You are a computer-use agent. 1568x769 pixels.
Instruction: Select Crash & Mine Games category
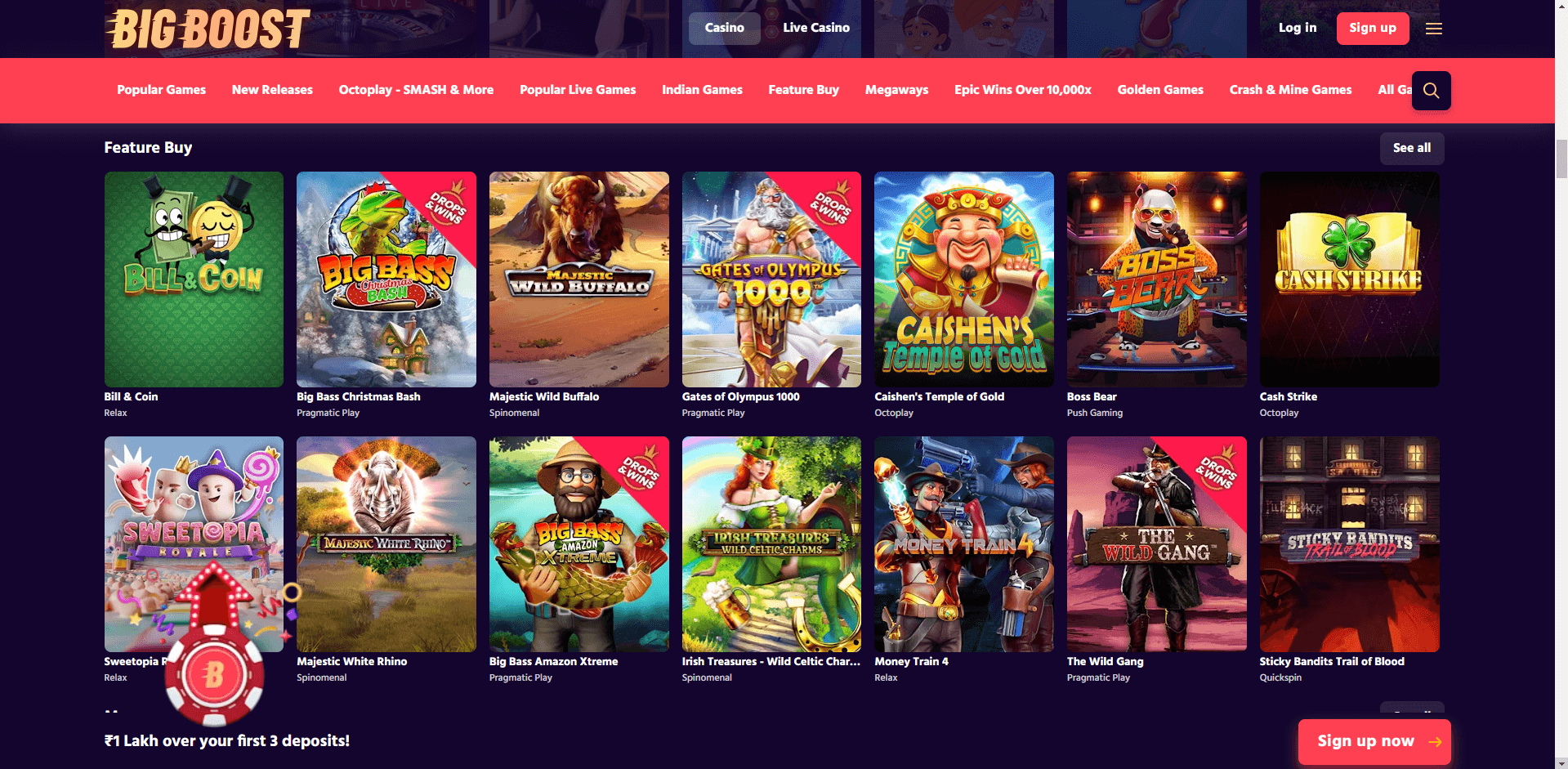tap(1290, 90)
